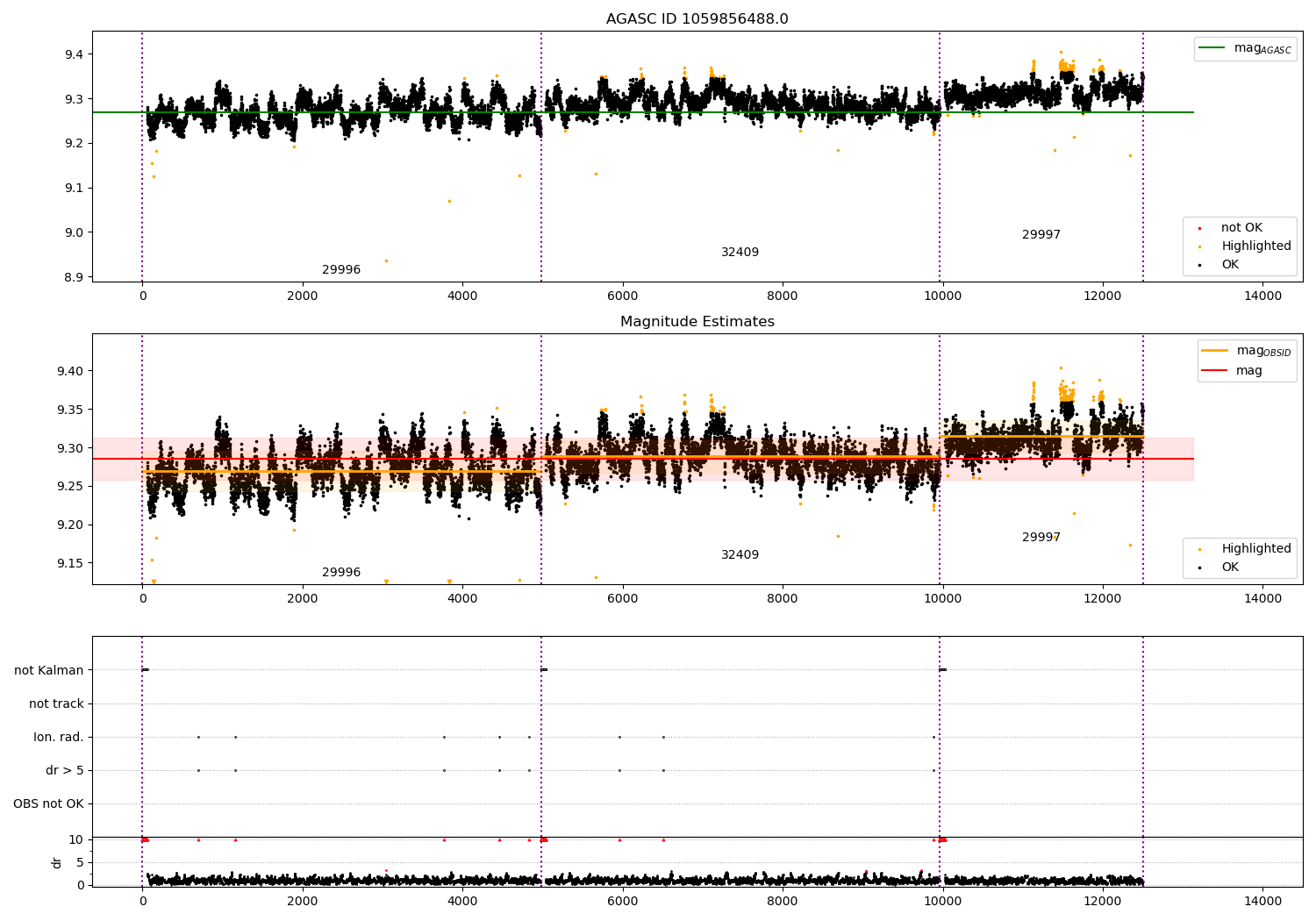
Task: Click the AGASC ID 1059856488.0 plot title
Action: [x=697, y=19]
